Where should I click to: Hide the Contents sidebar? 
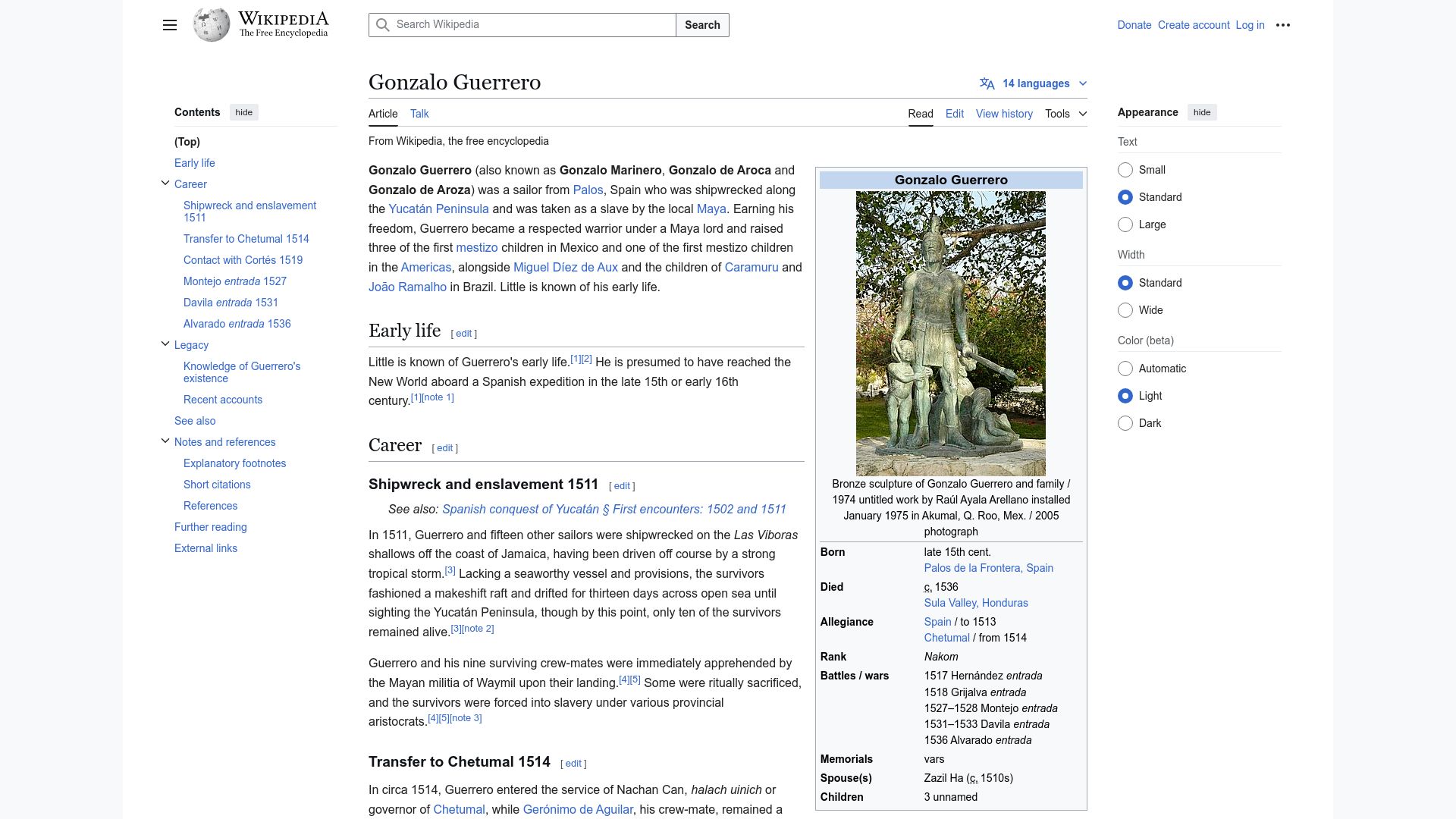[243, 112]
